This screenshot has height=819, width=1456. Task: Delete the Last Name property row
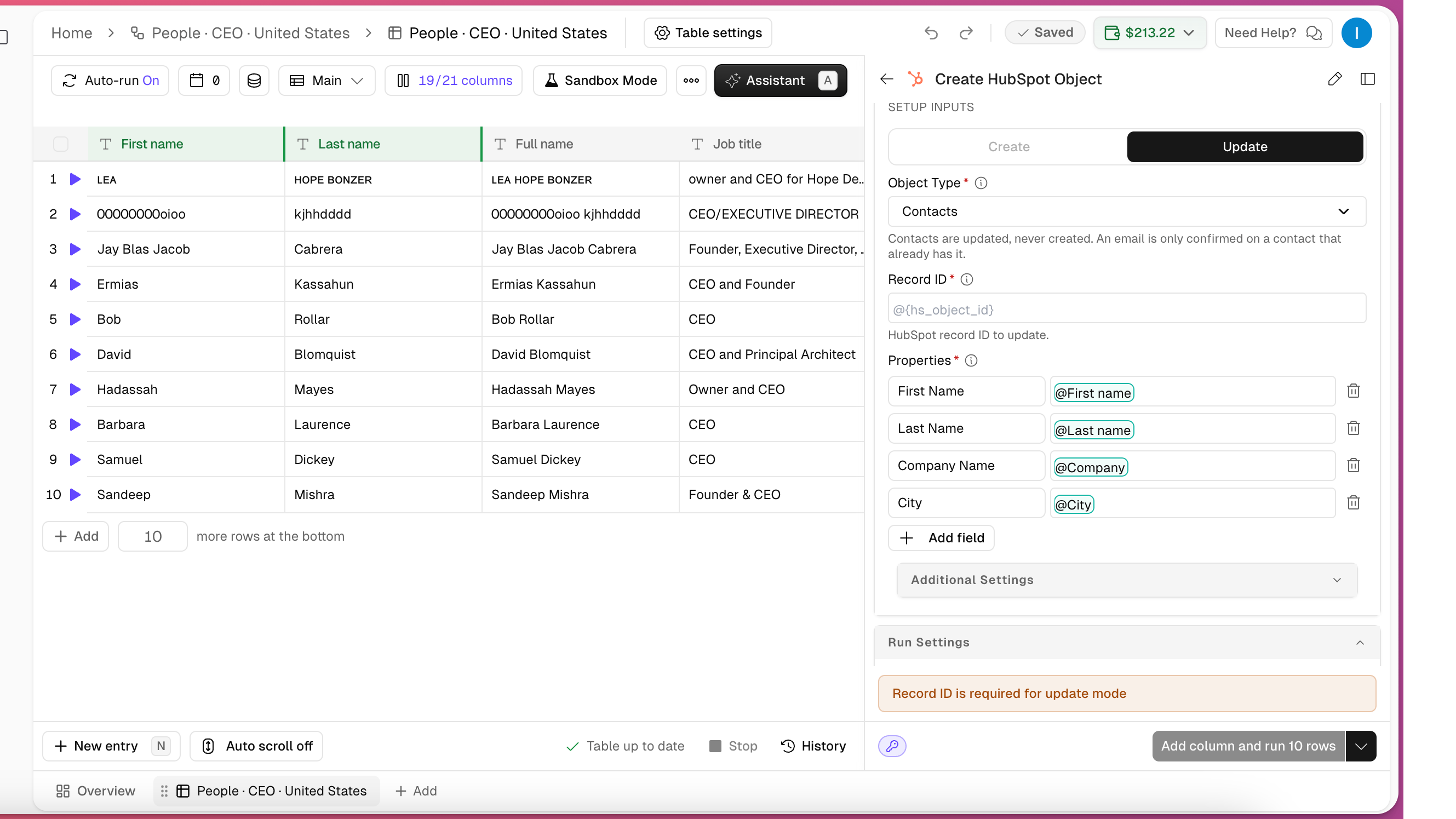pos(1353,428)
